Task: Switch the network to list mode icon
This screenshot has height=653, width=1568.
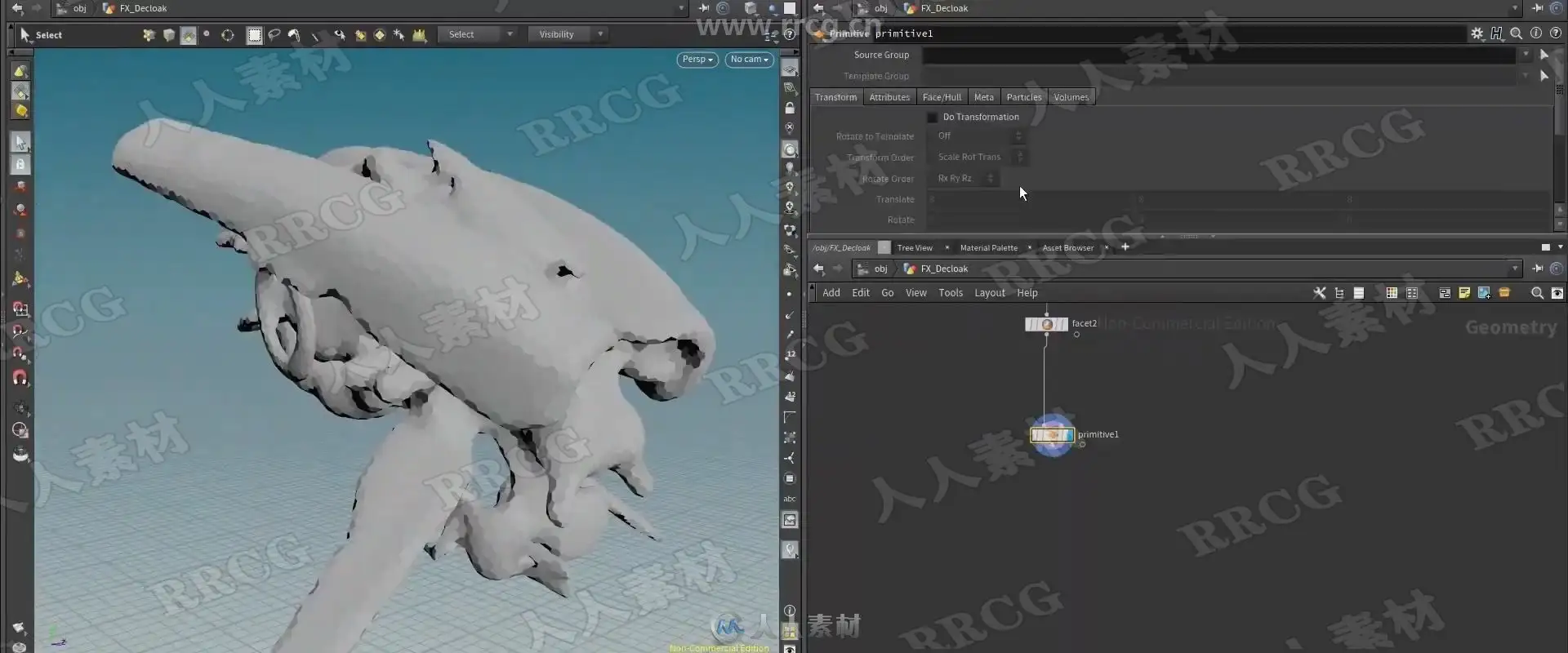Action: 1359,293
